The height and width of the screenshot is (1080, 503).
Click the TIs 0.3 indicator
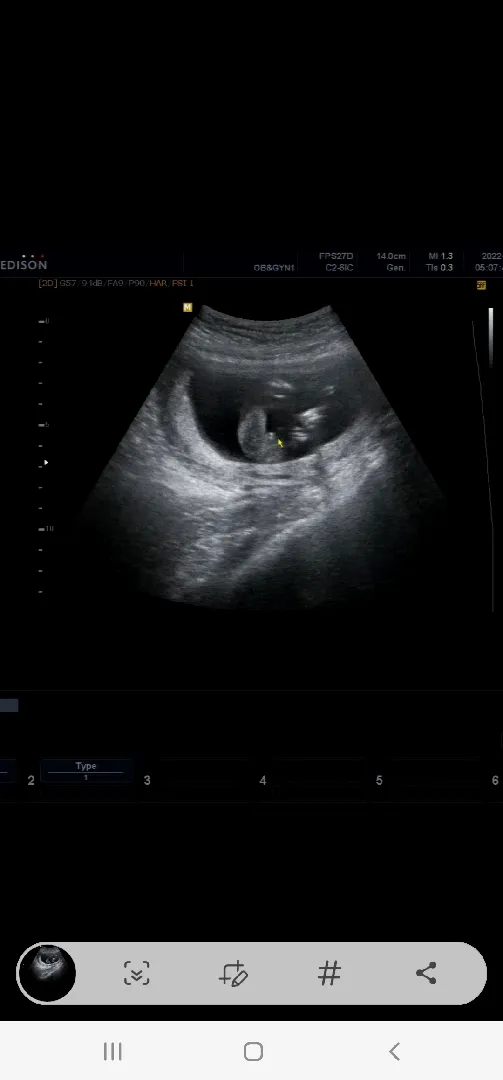point(440,268)
